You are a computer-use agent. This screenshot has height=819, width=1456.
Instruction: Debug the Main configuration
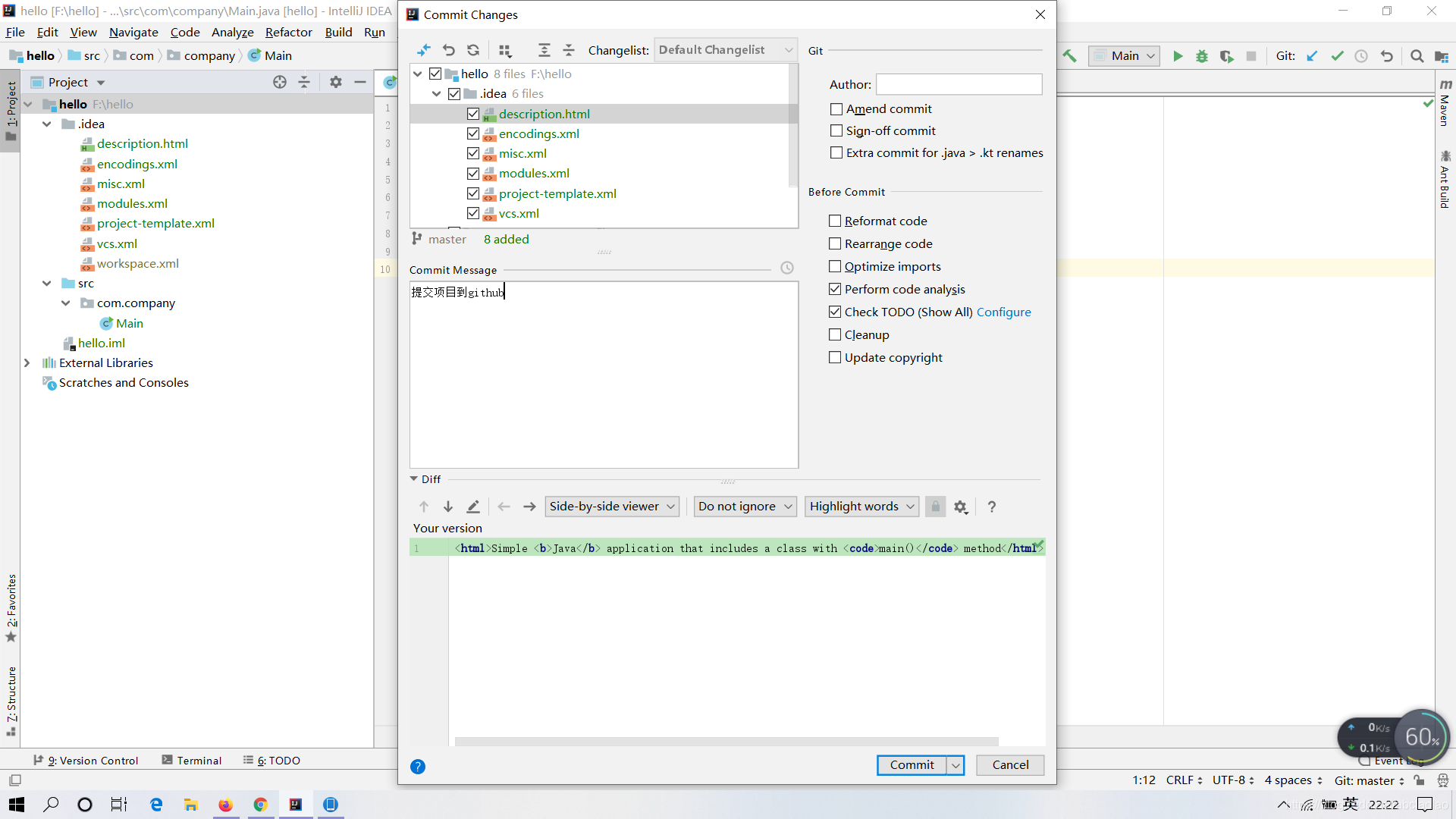click(1202, 56)
